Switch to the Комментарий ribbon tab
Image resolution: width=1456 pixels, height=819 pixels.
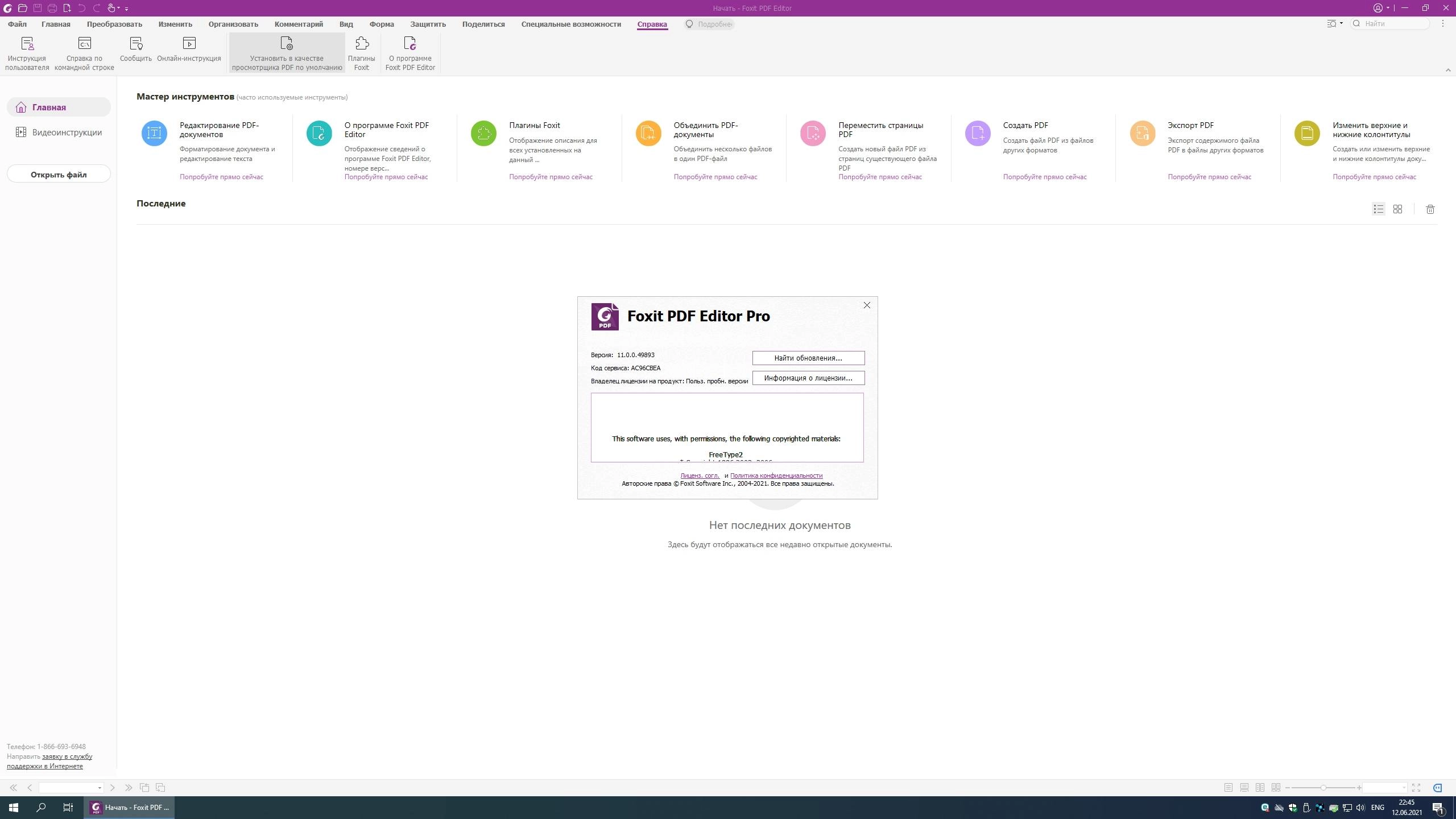[x=299, y=24]
